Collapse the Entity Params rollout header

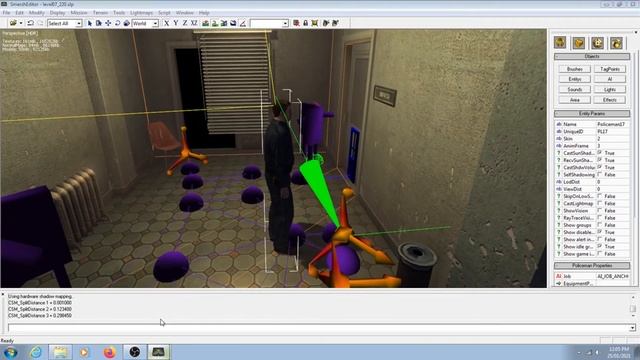(592, 113)
